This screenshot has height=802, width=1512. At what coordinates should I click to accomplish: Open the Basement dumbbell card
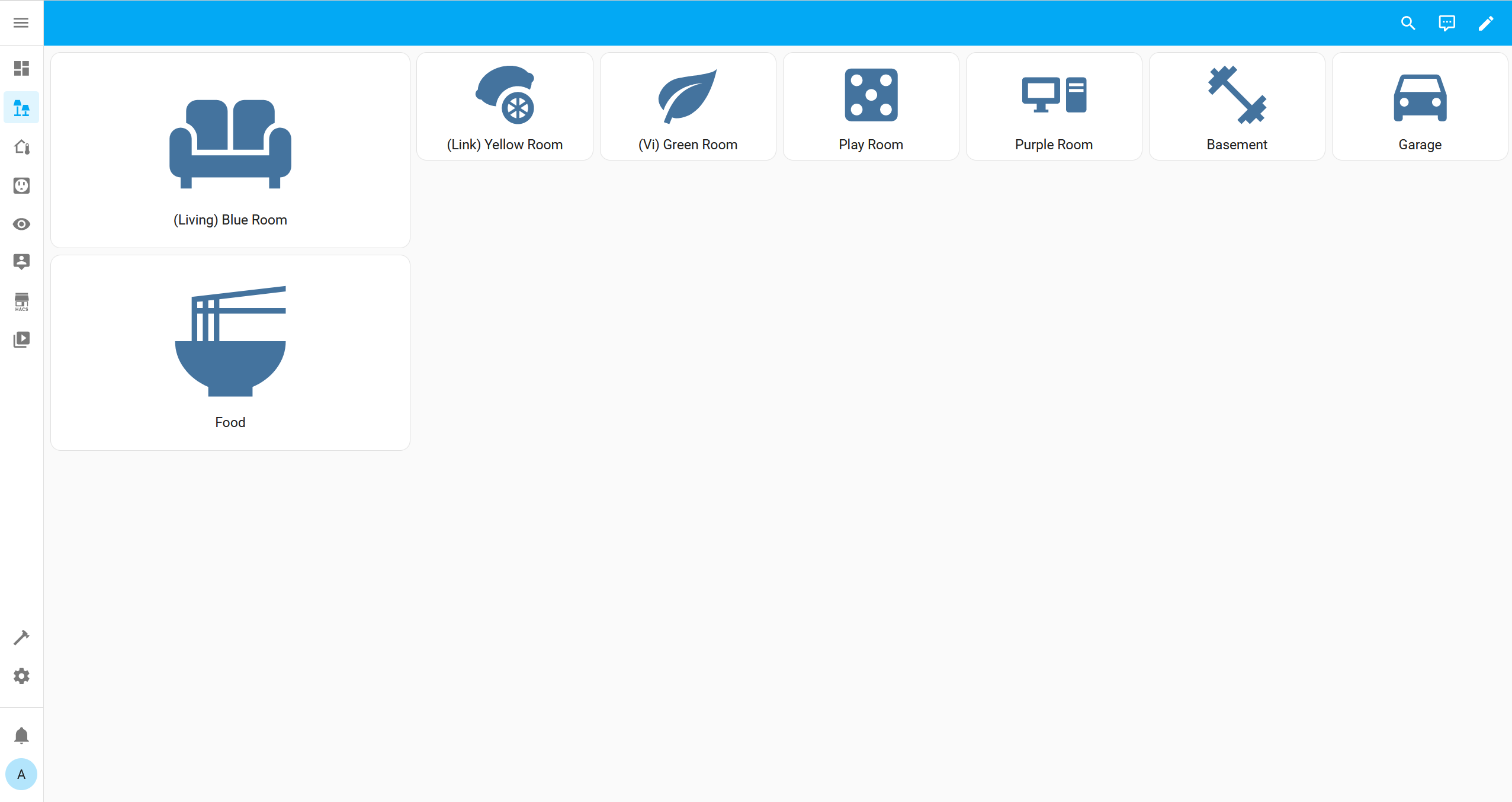pos(1237,107)
